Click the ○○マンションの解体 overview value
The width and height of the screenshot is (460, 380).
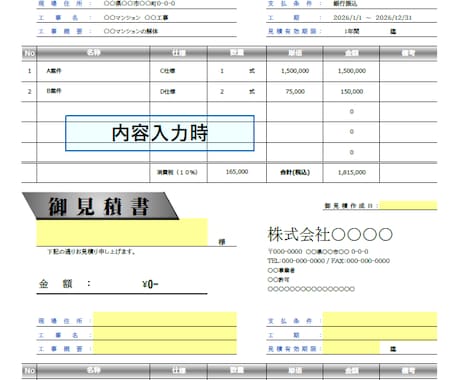pos(131,31)
